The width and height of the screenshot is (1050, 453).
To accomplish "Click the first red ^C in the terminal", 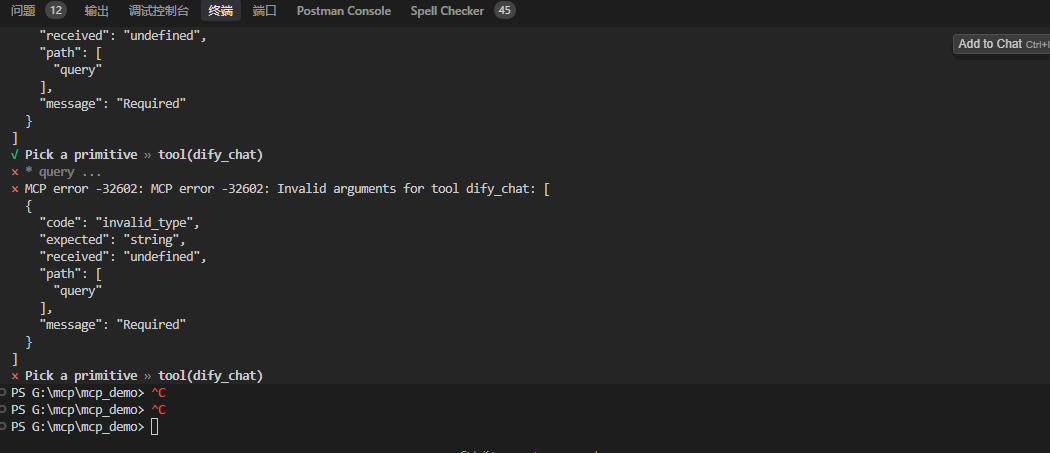I will coord(158,393).
